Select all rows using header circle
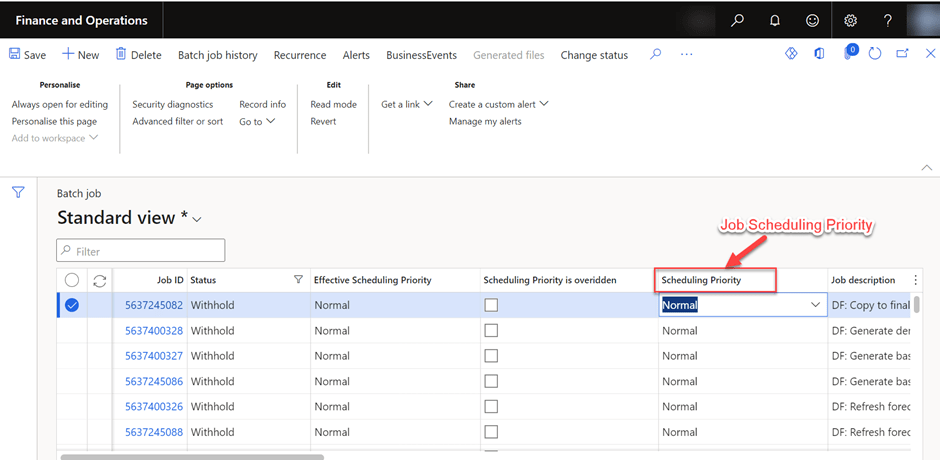This screenshot has height=460, width=940. pyautogui.click(x=72, y=281)
